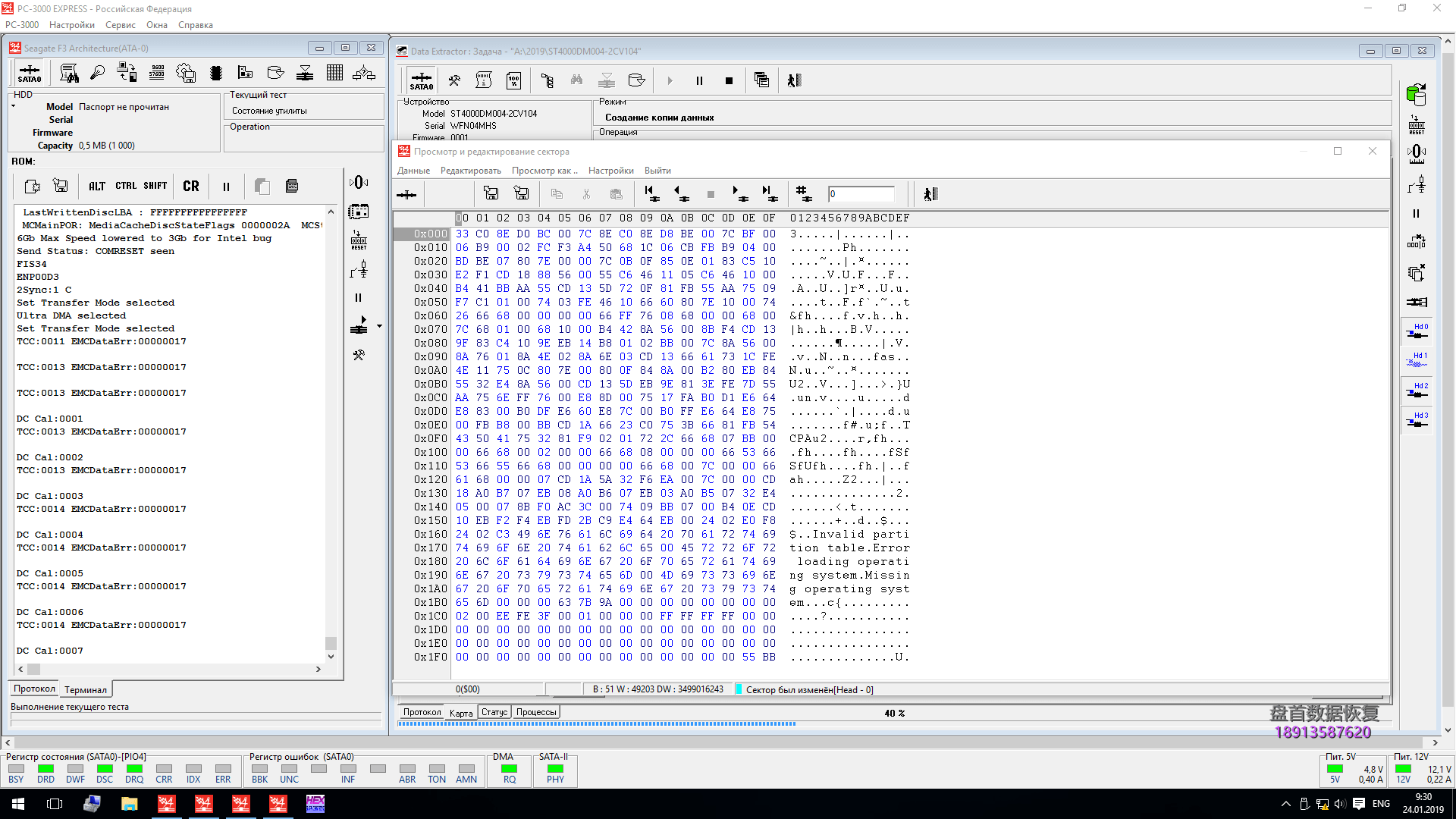Open the Редактировать menu

coord(471,171)
